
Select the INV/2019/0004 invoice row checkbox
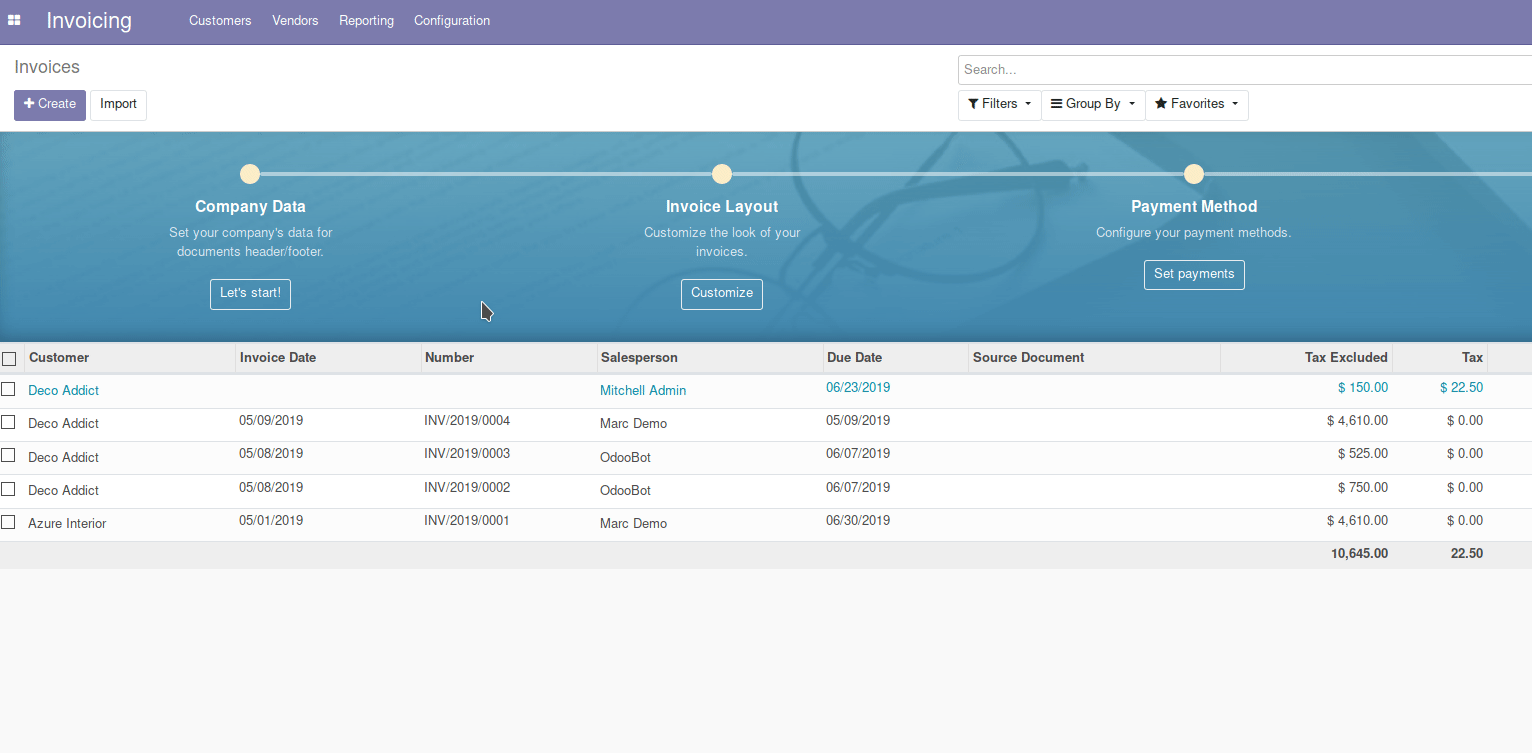[x=9, y=422]
